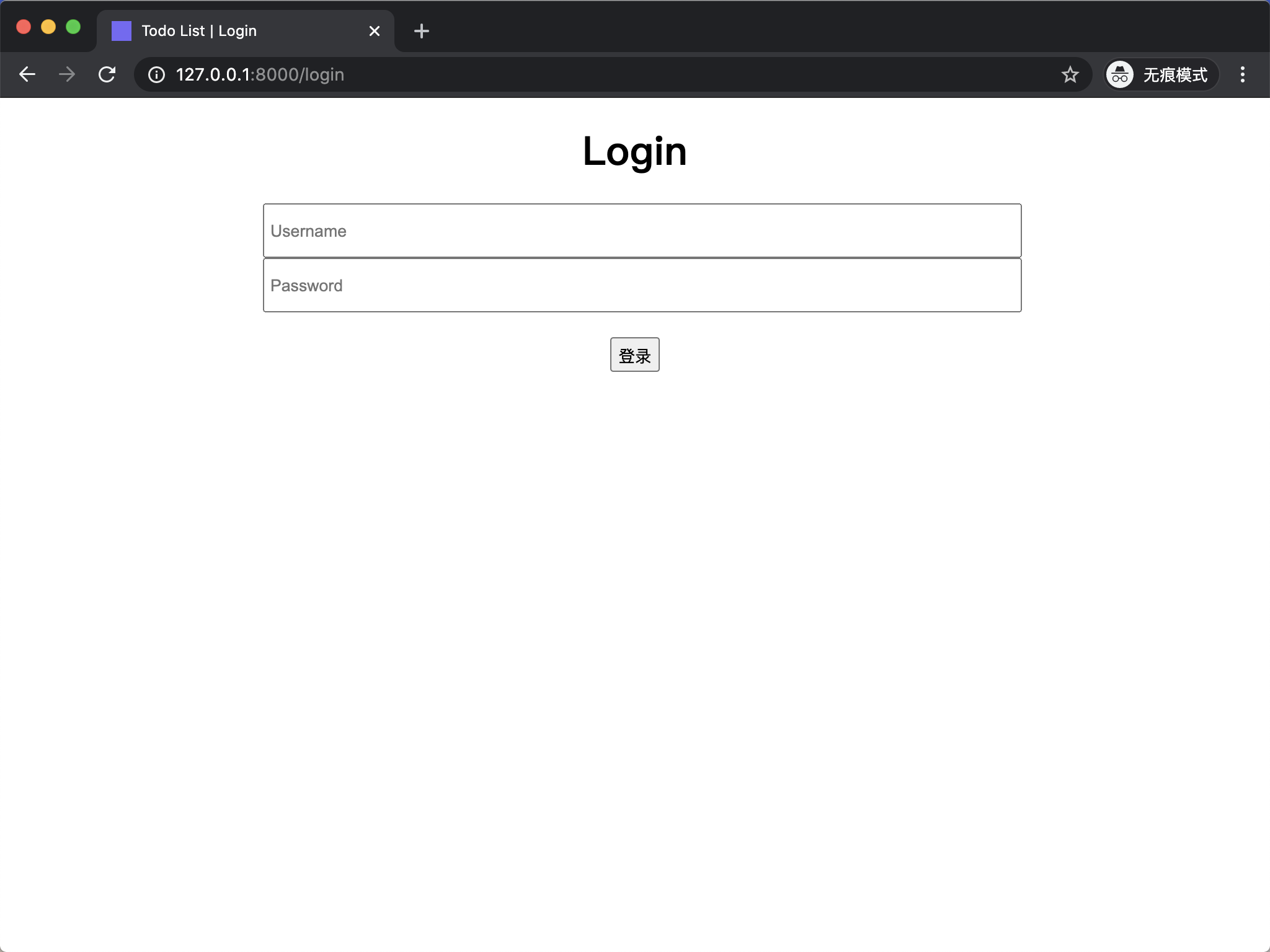
Task: Minimize the window with yellow button
Action: click(x=48, y=27)
